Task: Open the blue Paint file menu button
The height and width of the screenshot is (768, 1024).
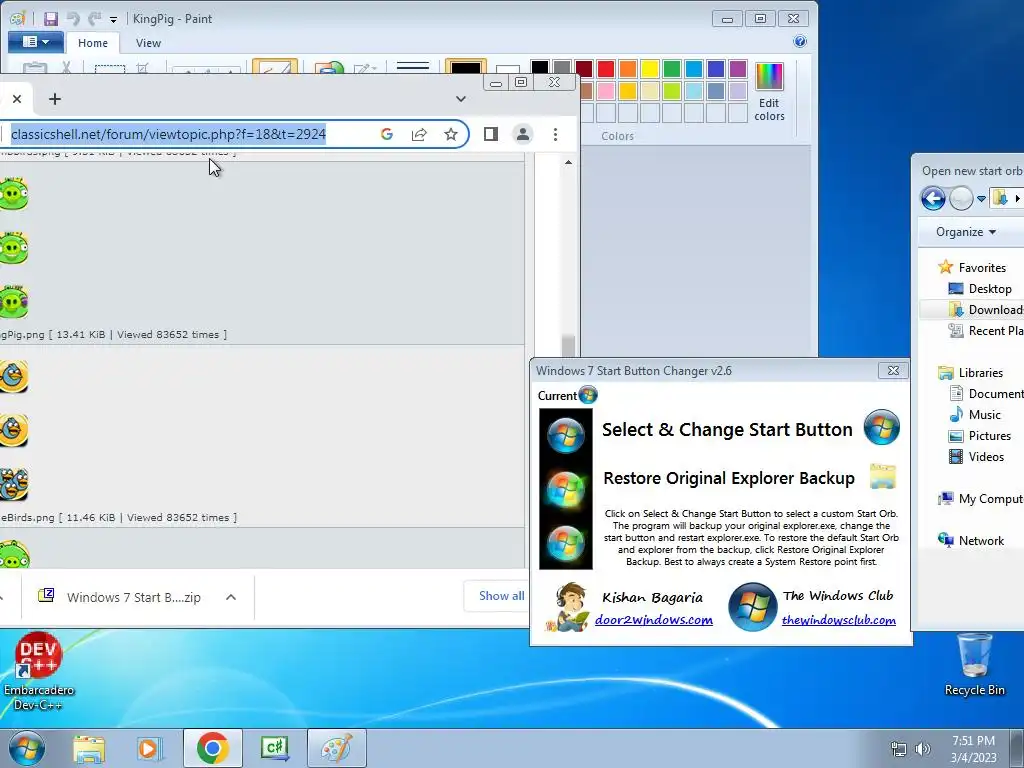Action: (x=36, y=42)
